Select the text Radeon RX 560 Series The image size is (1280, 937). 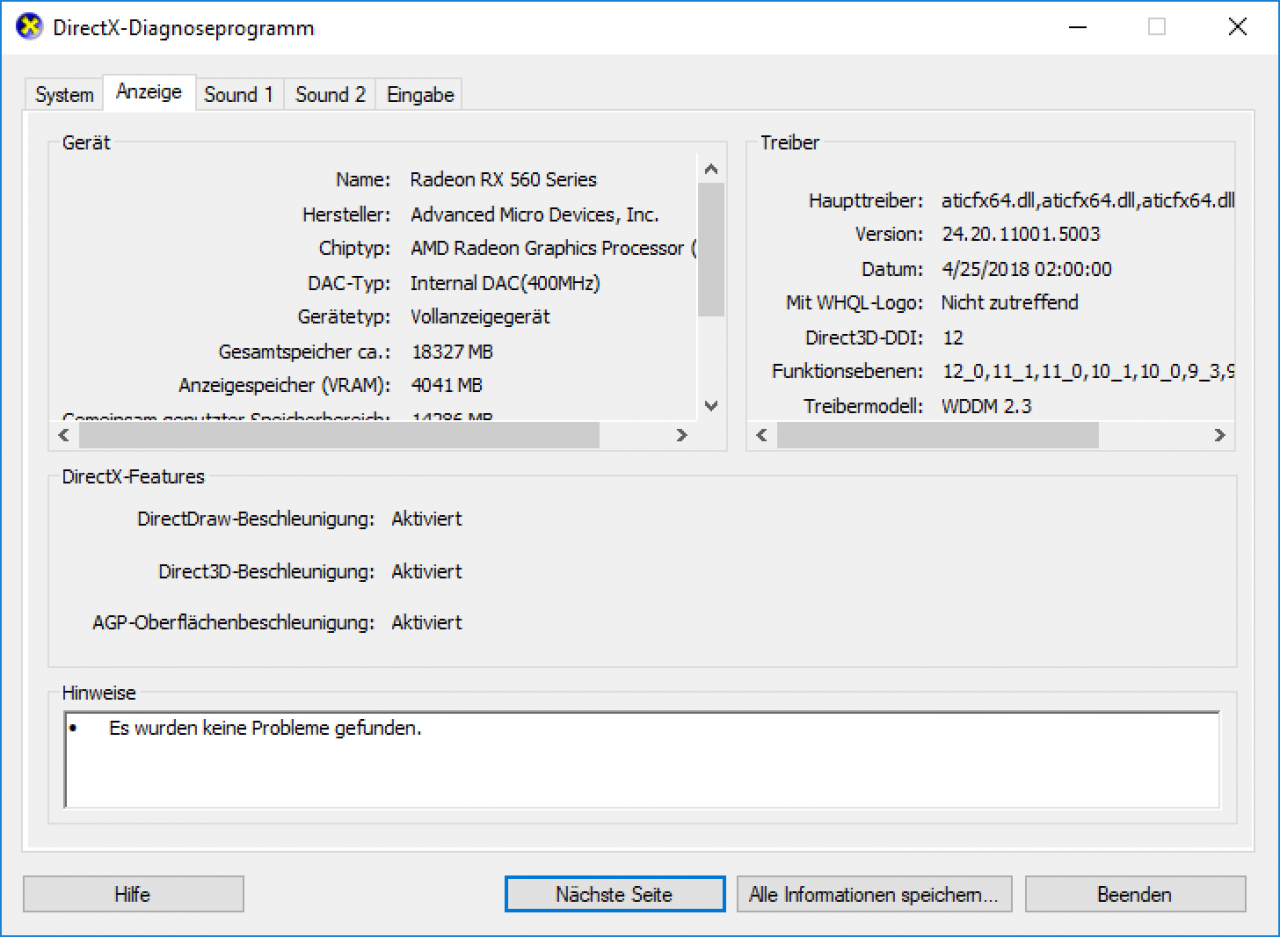coord(503,180)
